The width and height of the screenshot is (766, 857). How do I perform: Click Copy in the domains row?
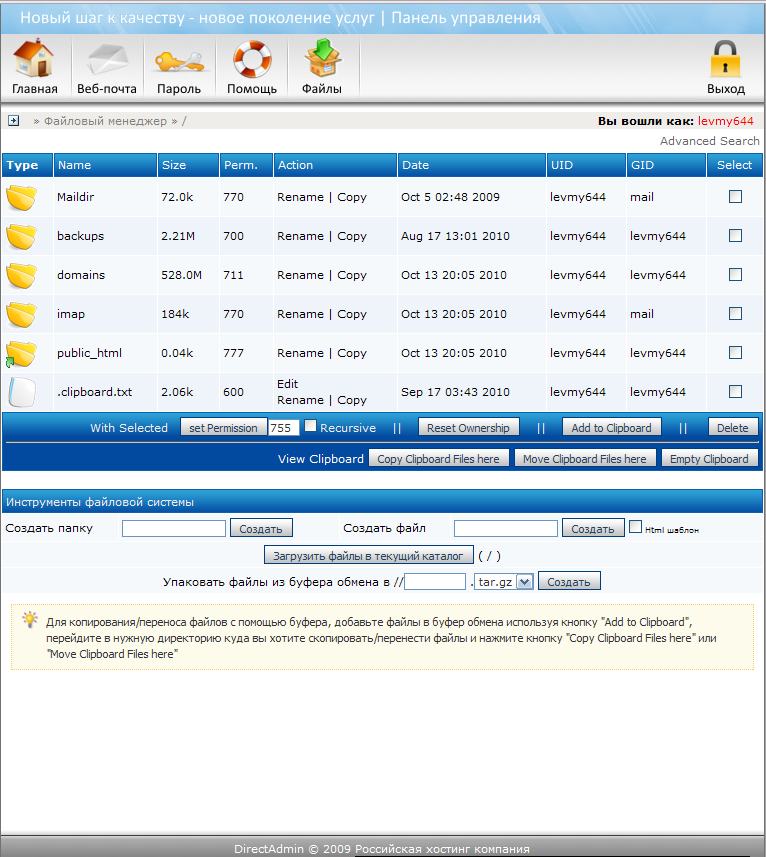pos(352,275)
